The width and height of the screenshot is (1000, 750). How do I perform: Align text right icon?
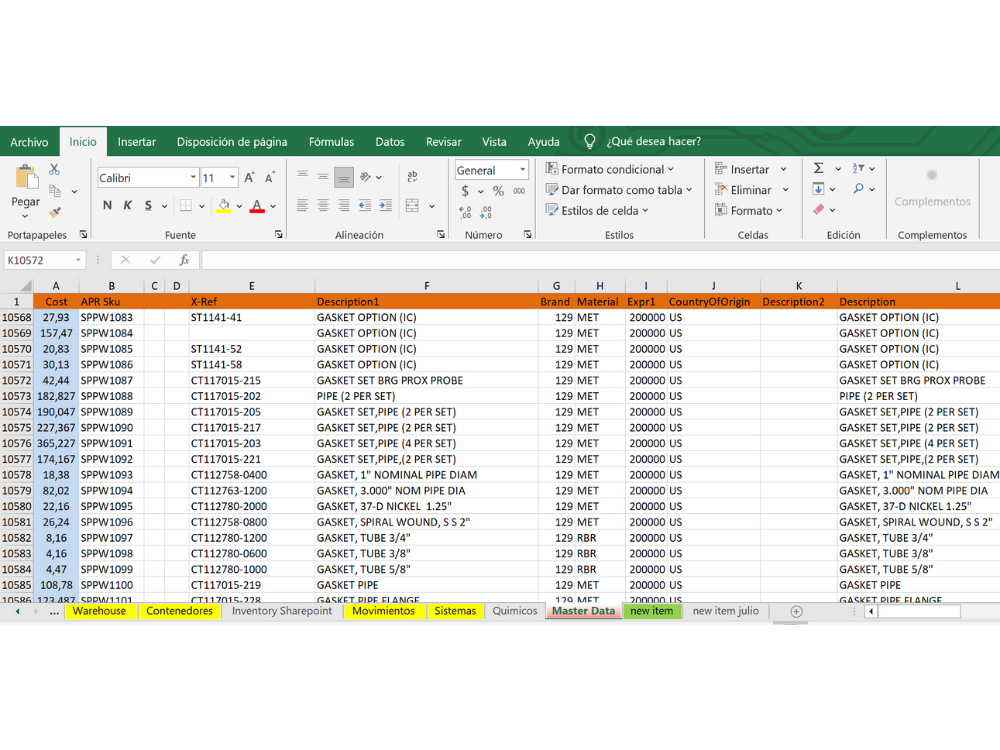pos(344,205)
